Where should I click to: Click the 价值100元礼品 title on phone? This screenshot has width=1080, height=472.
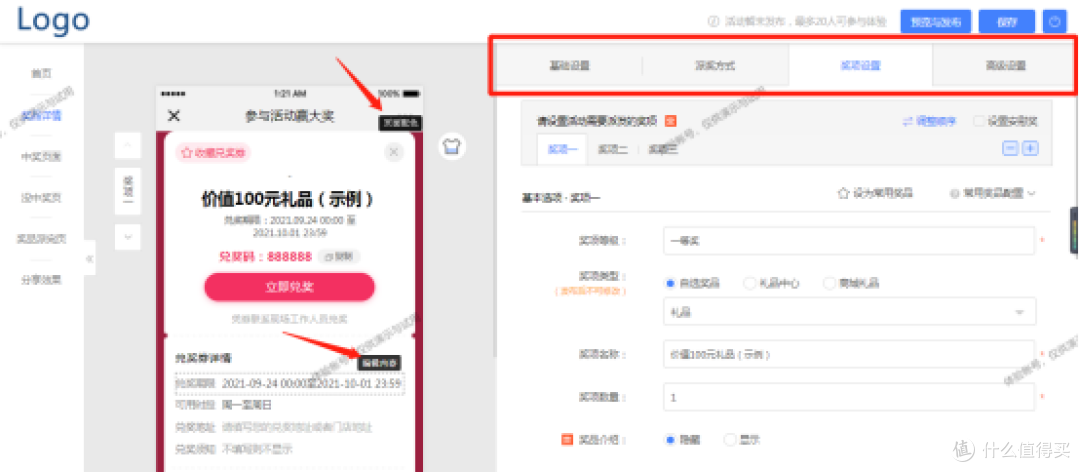(x=289, y=200)
